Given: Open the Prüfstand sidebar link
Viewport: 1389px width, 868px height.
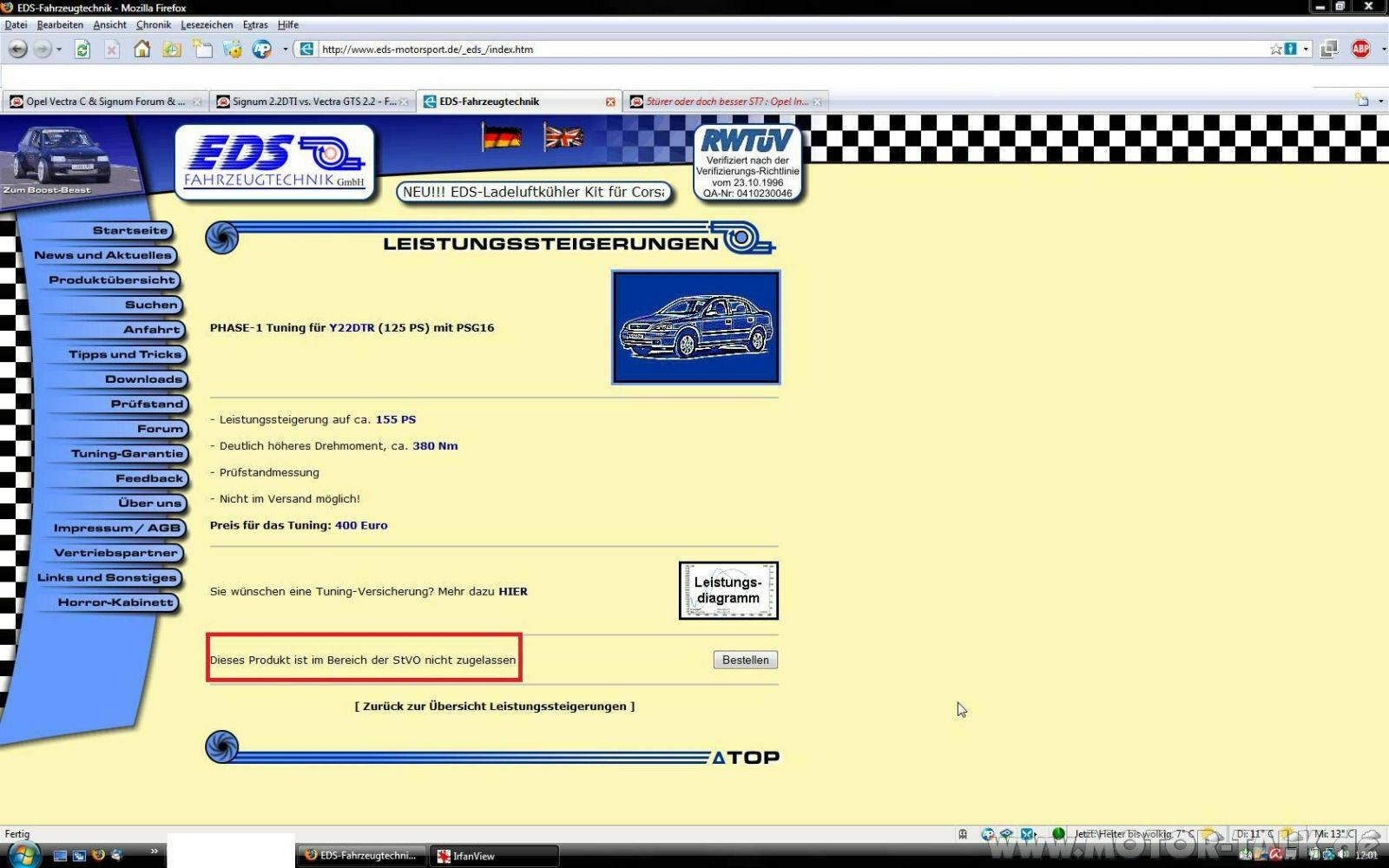Looking at the screenshot, I should coord(147,404).
